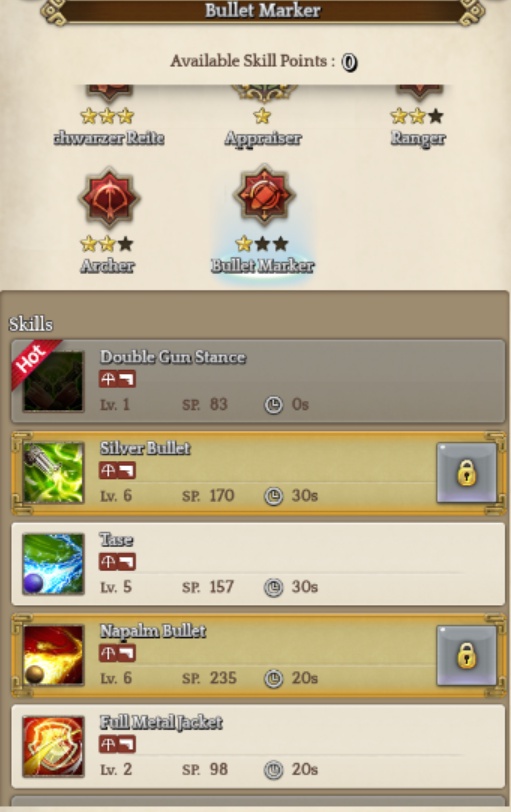Open the Schwarzer Reiter class label
The width and height of the screenshot is (511, 812).
click(x=109, y=138)
